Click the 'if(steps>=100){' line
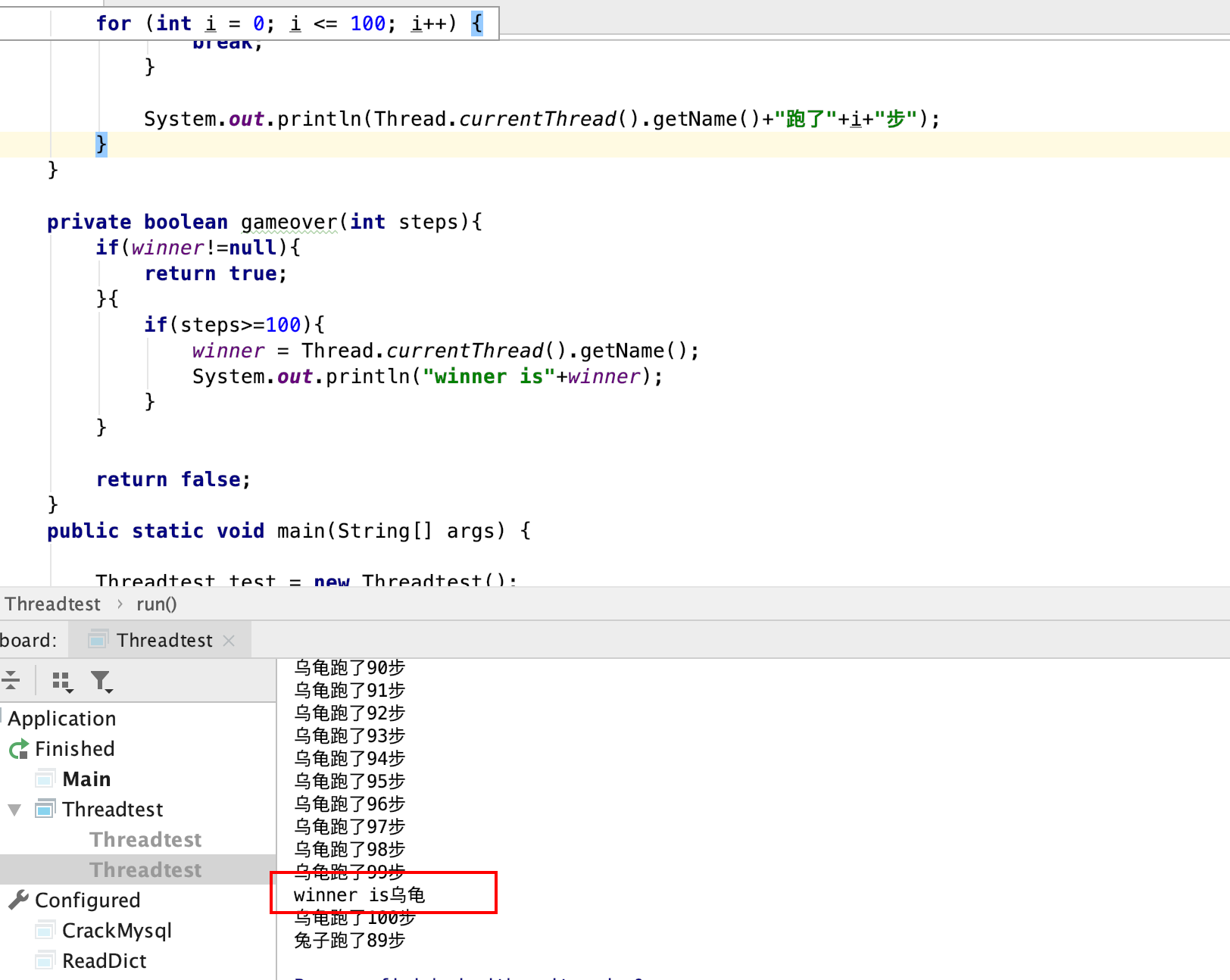This screenshot has width=1230, height=980. 234,325
